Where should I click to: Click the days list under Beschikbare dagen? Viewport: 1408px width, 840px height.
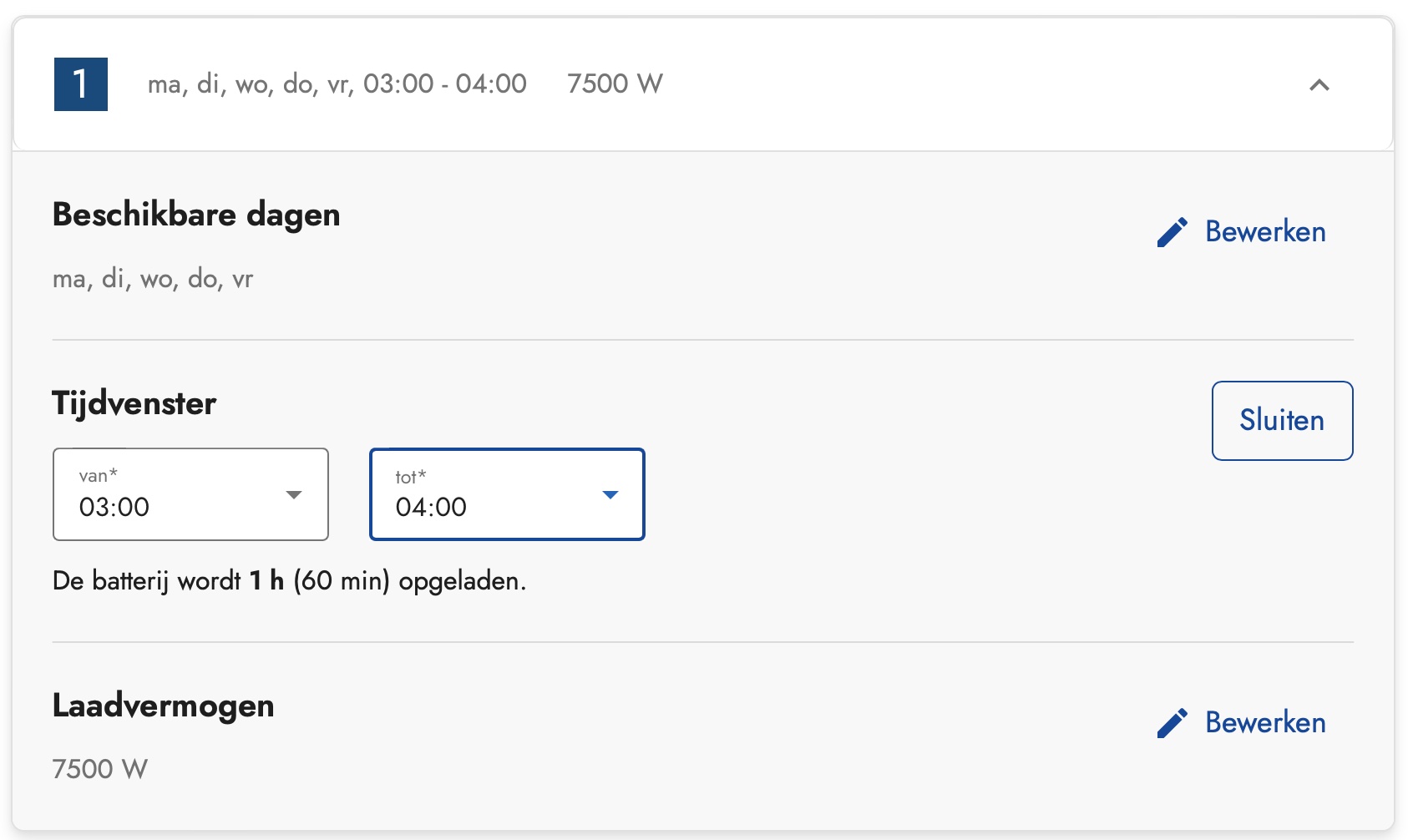(x=153, y=279)
